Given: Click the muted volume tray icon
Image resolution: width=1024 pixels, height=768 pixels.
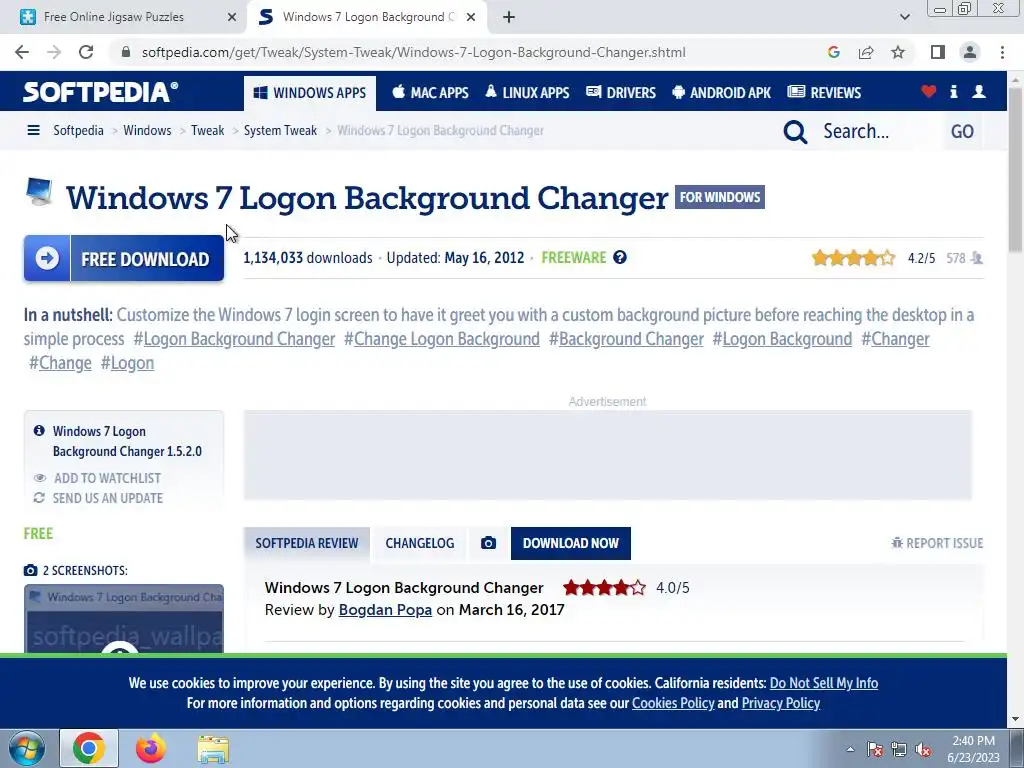Looking at the screenshot, I should (923, 749).
